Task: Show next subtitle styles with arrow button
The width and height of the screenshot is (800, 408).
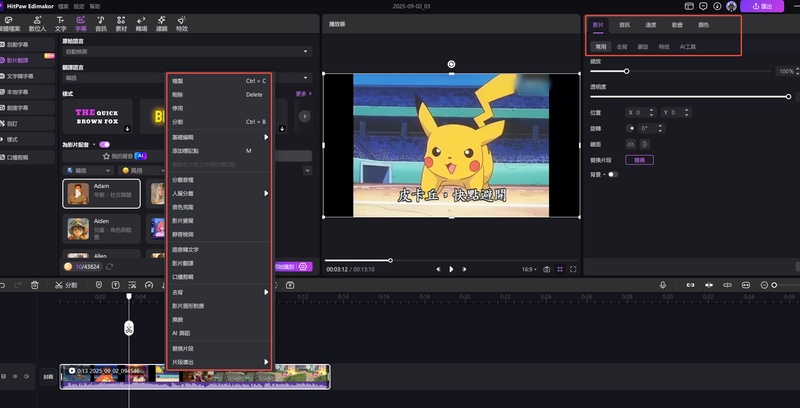Action: 304,116
